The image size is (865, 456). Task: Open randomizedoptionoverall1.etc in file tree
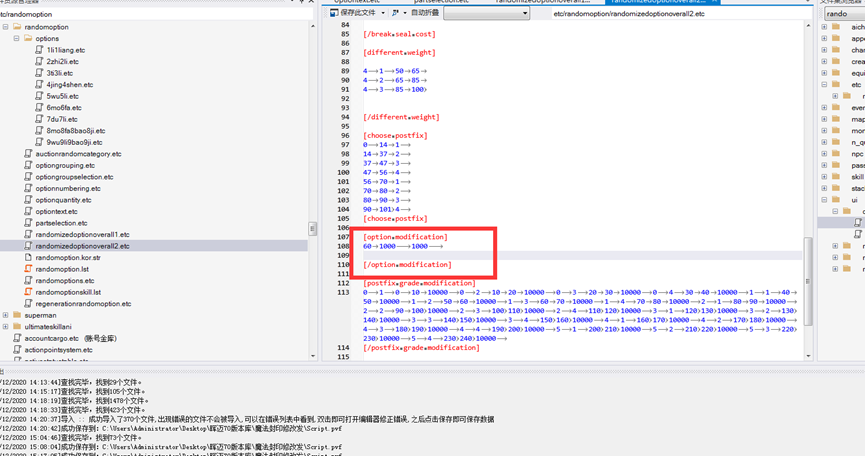(82, 234)
